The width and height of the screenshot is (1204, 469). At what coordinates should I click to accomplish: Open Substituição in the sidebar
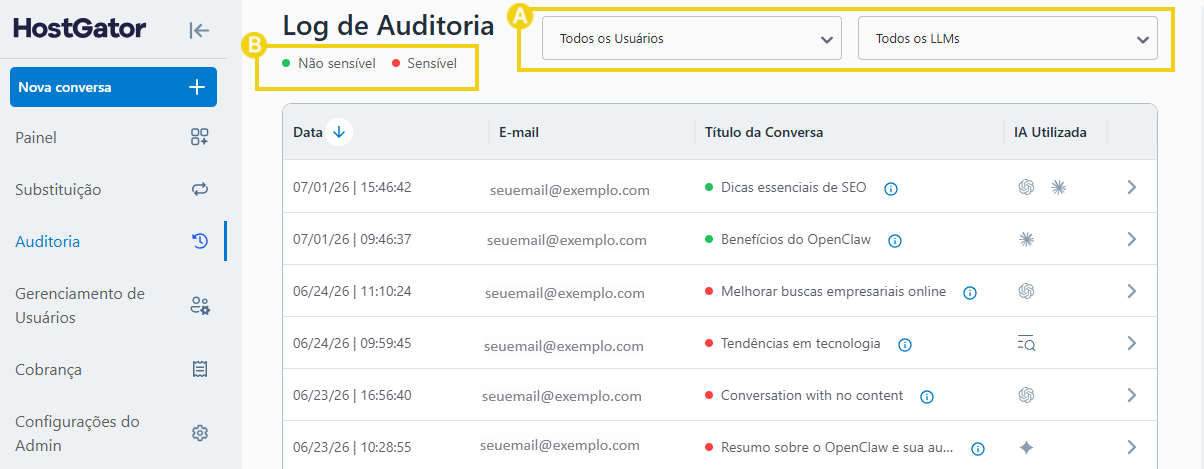click(58, 189)
